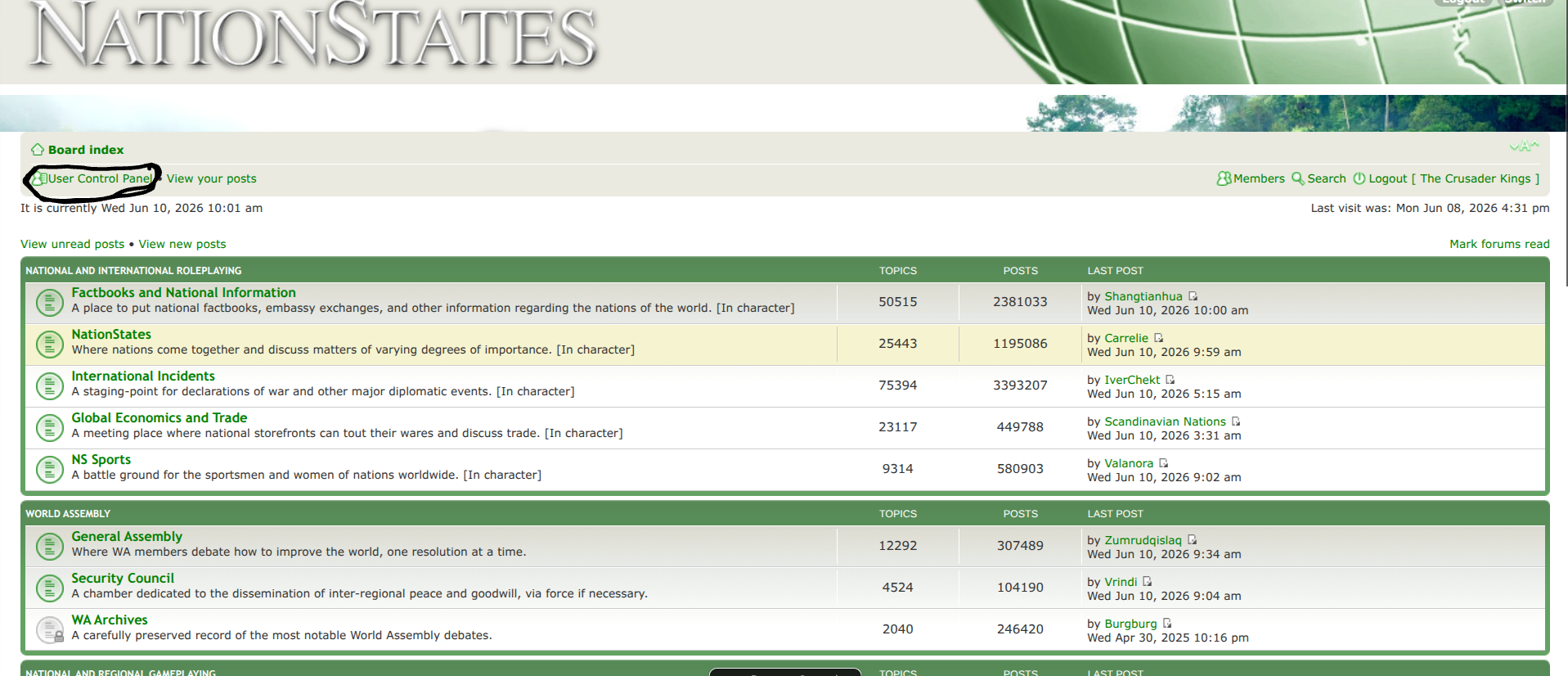Viewport: 1568px width, 676px height.
Task: Visit Carrelie's profile link
Action: (x=1126, y=338)
